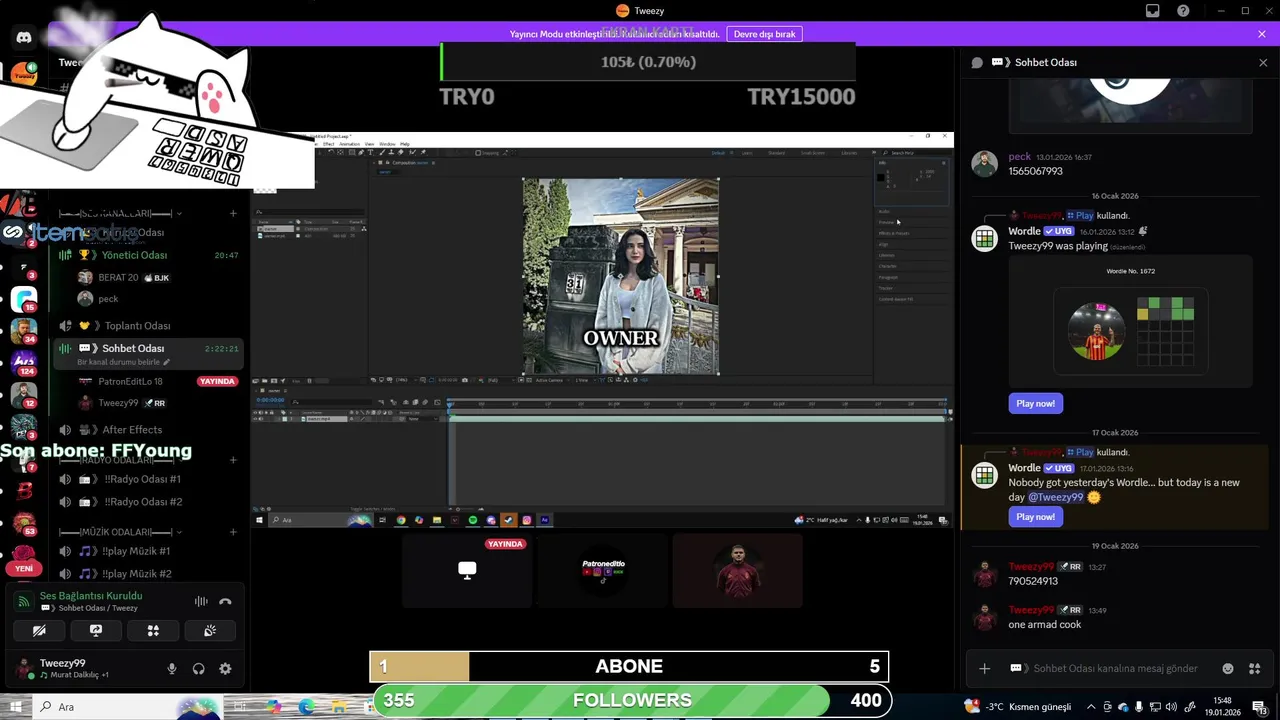Open the Wordle No. 1672 result card
Image resolution: width=1280 pixels, height=720 pixels.
tap(1130, 320)
